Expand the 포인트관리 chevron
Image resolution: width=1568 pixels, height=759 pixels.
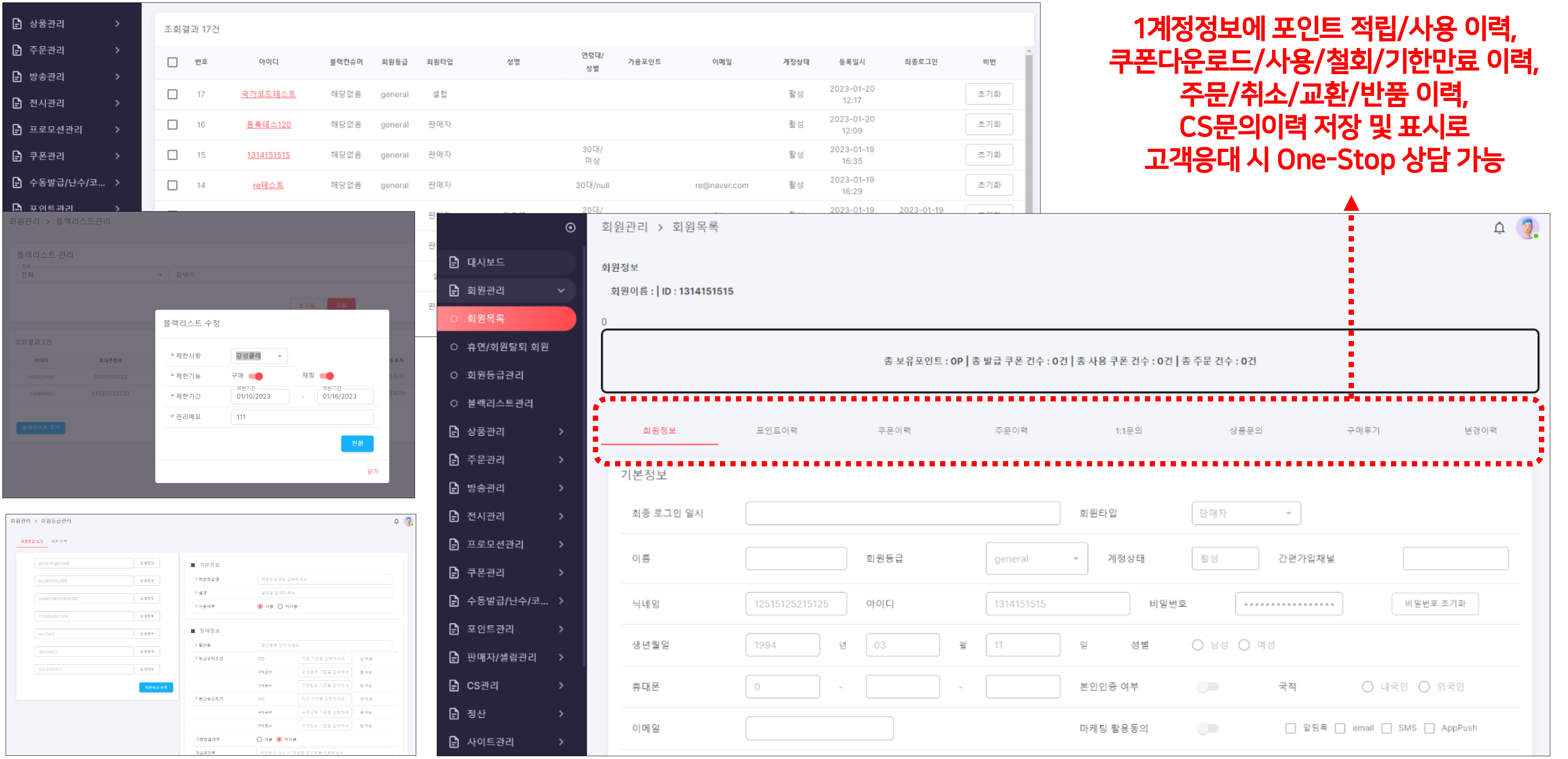[561, 629]
